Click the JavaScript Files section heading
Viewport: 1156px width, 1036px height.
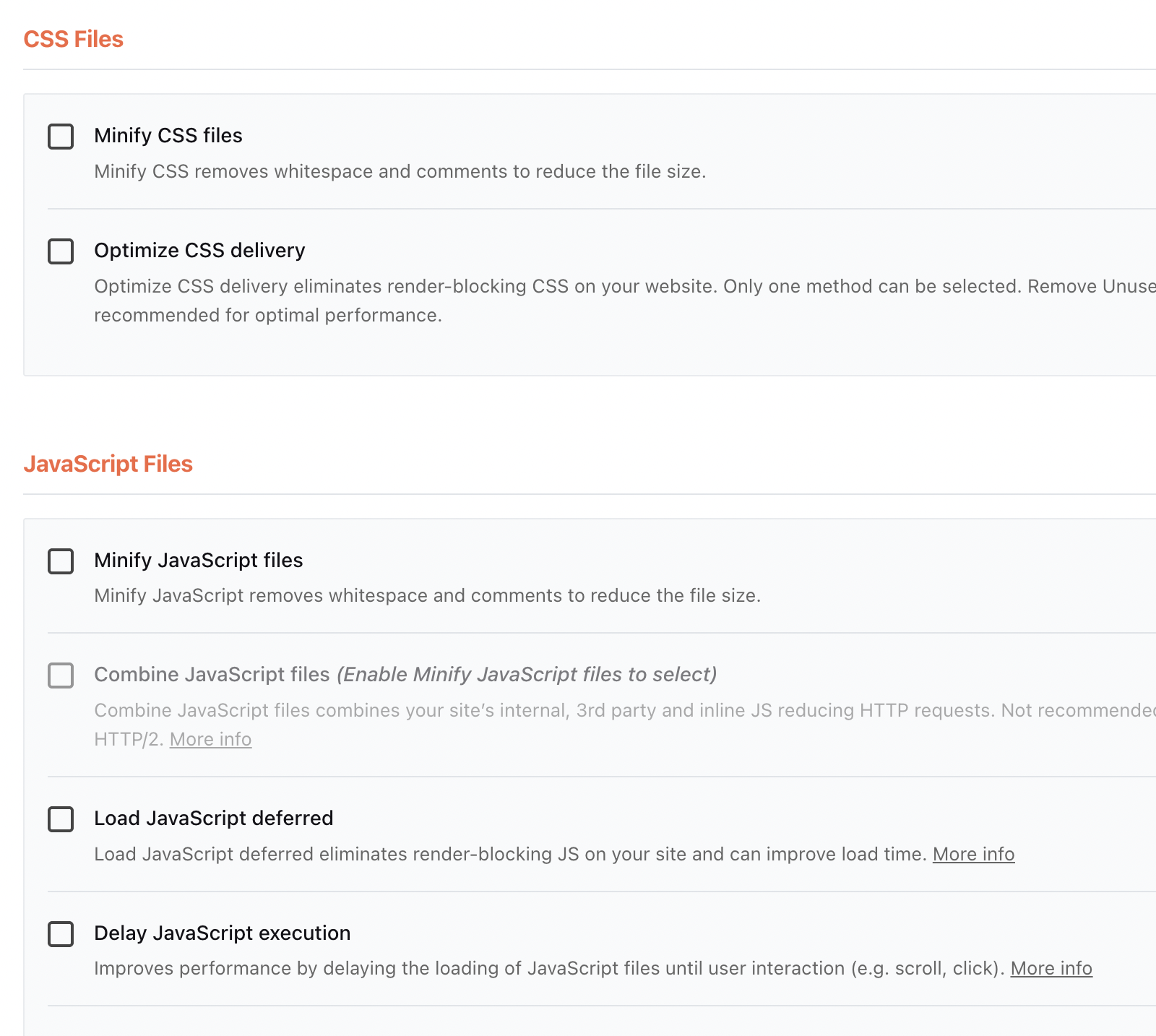tap(108, 464)
